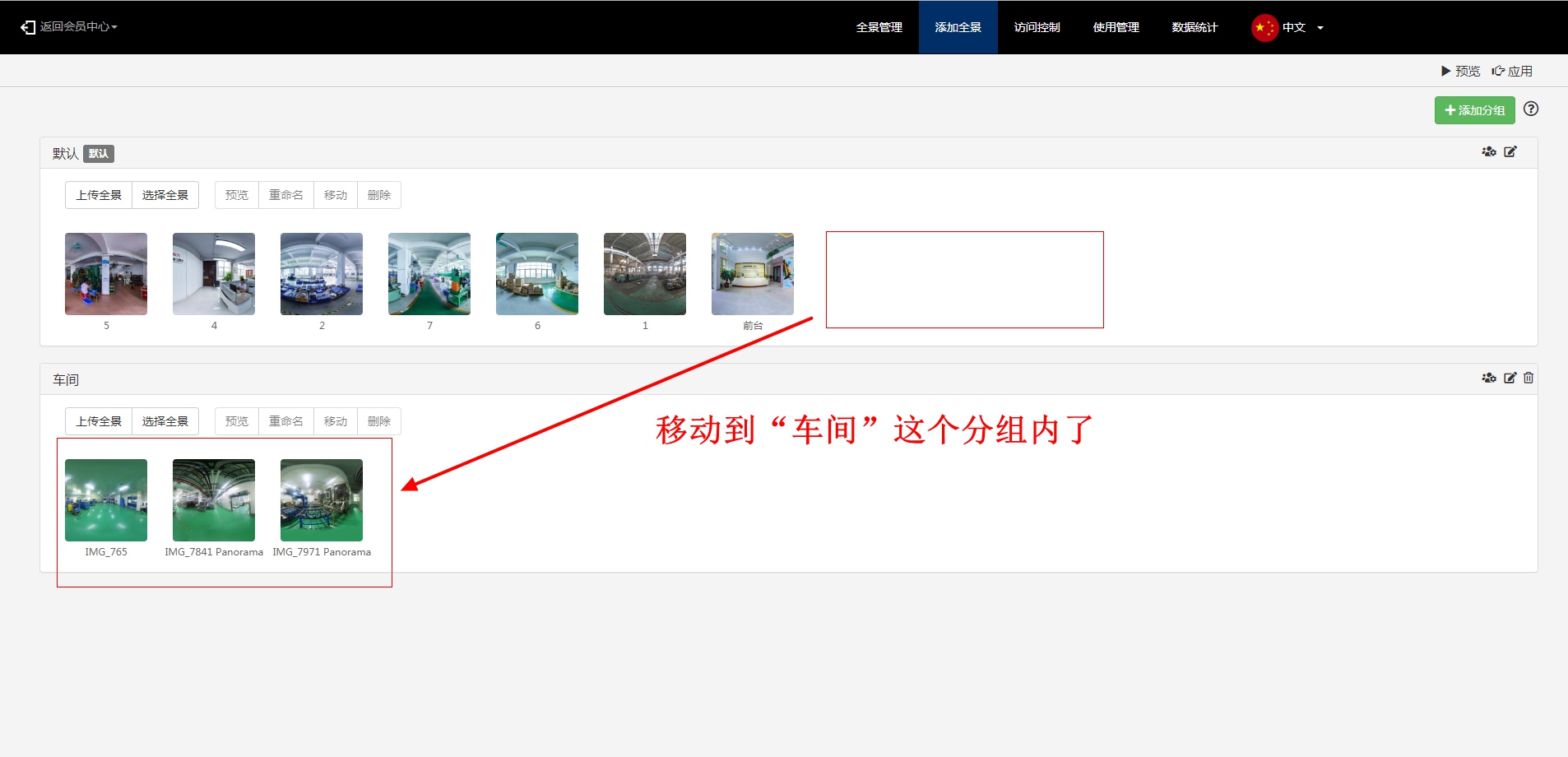Open group permissions icon for 车间 group
The width and height of the screenshot is (1568, 757).
click(1488, 378)
